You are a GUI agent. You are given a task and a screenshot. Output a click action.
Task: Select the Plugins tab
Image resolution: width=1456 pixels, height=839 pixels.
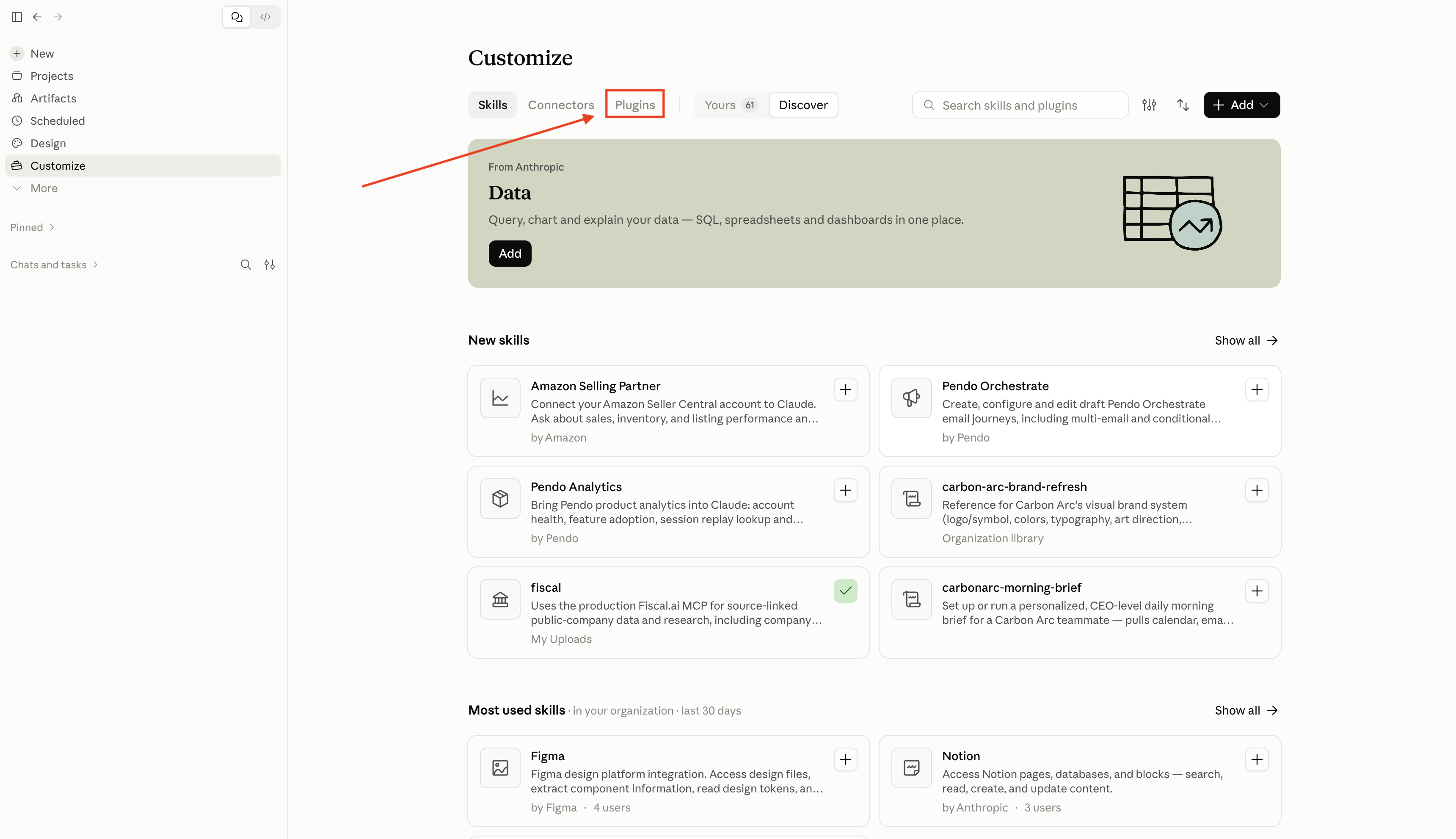point(634,105)
